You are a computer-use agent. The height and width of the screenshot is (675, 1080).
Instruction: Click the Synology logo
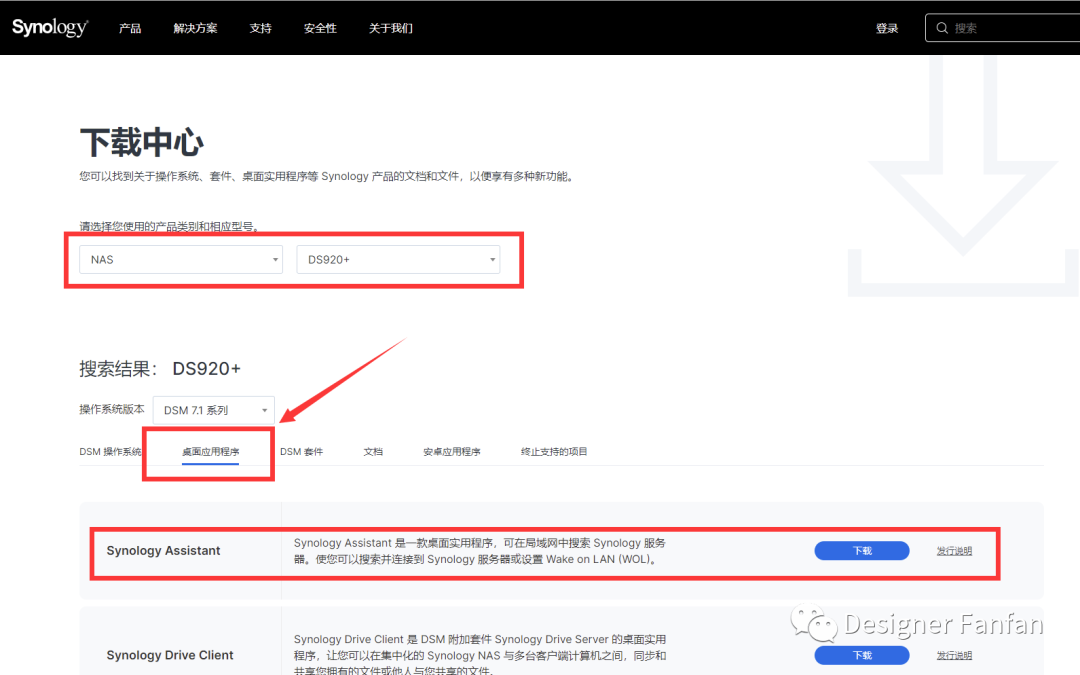pyautogui.click(x=50, y=28)
